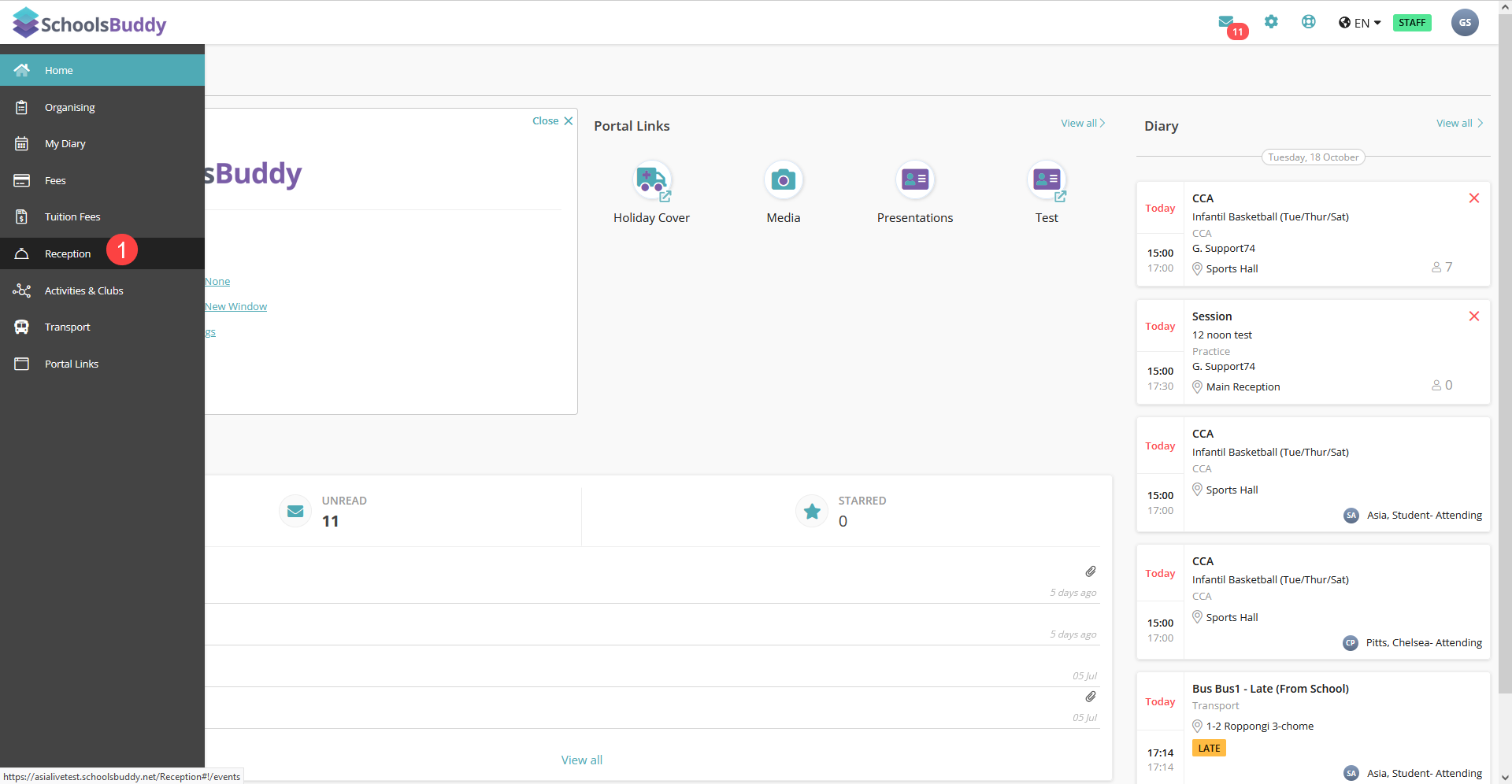Click the help lifebuoy icon
Image resolution: width=1512 pixels, height=784 pixels.
[x=1308, y=22]
